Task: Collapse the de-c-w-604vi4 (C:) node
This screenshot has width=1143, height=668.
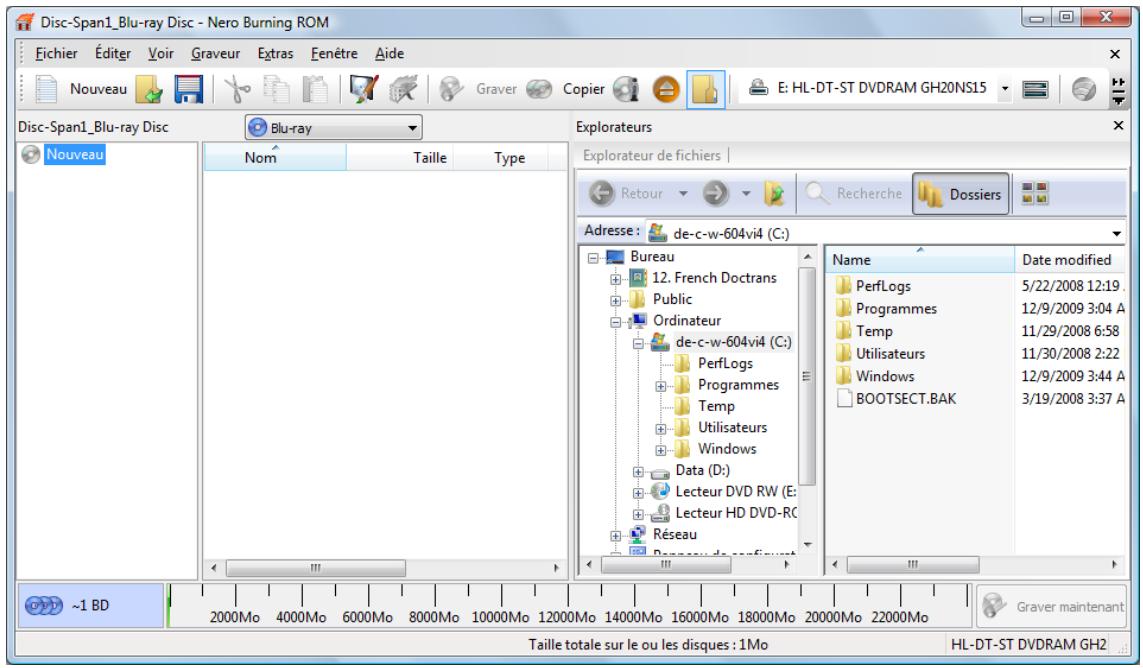Action: click(x=639, y=343)
